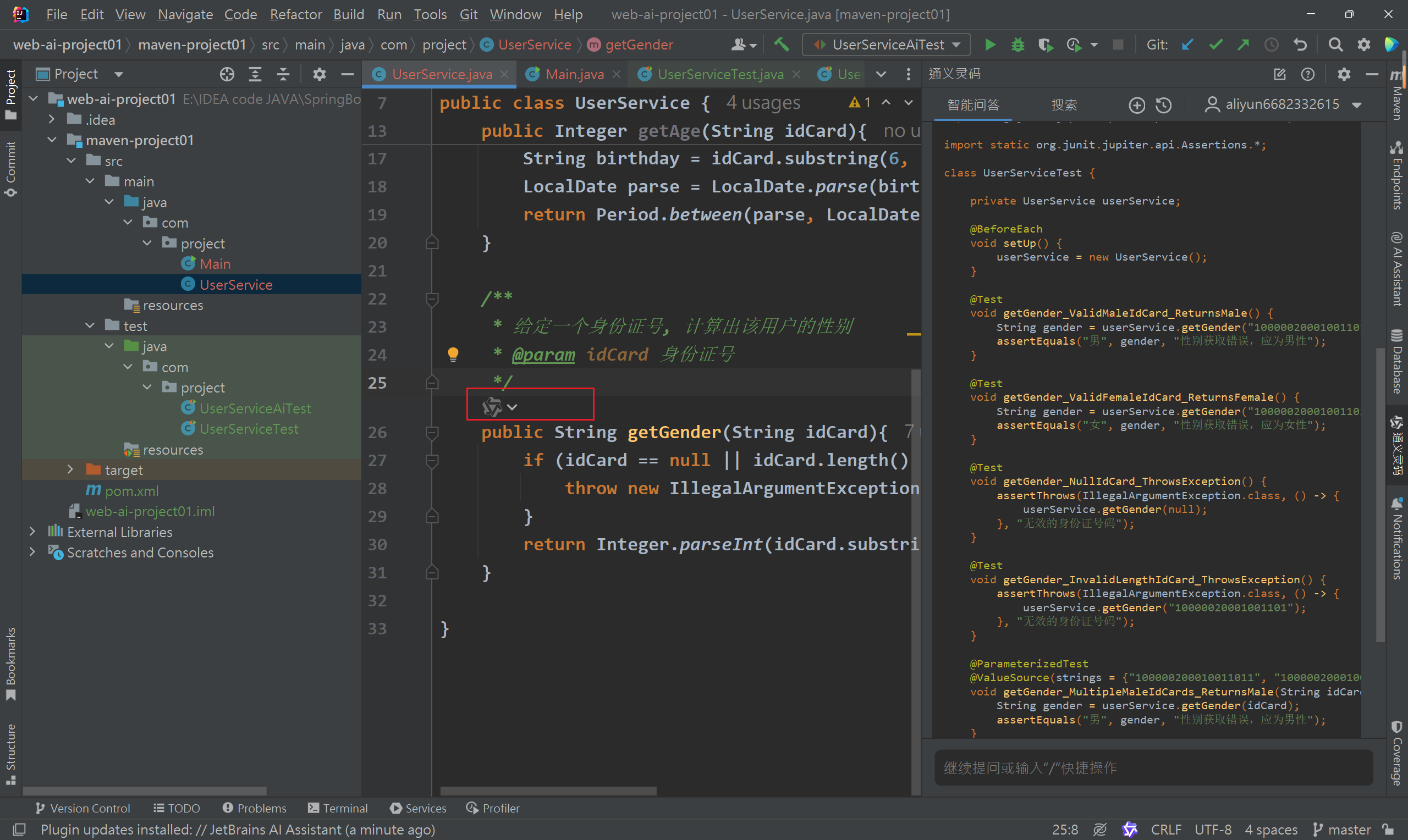
Task: Click the Build project hammer icon
Action: (x=782, y=45)
